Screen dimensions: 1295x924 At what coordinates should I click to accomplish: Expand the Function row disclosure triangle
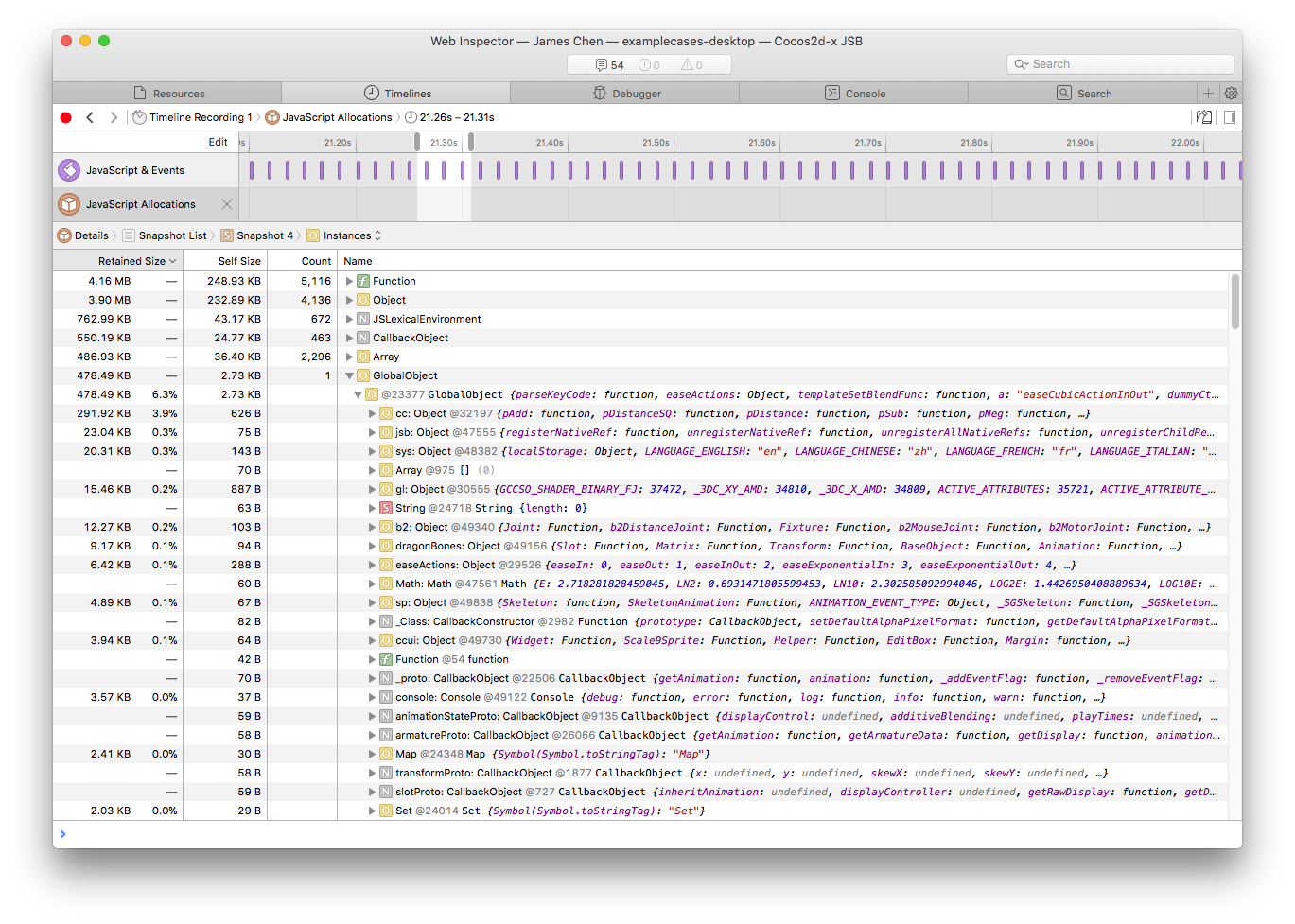(349, 281)
